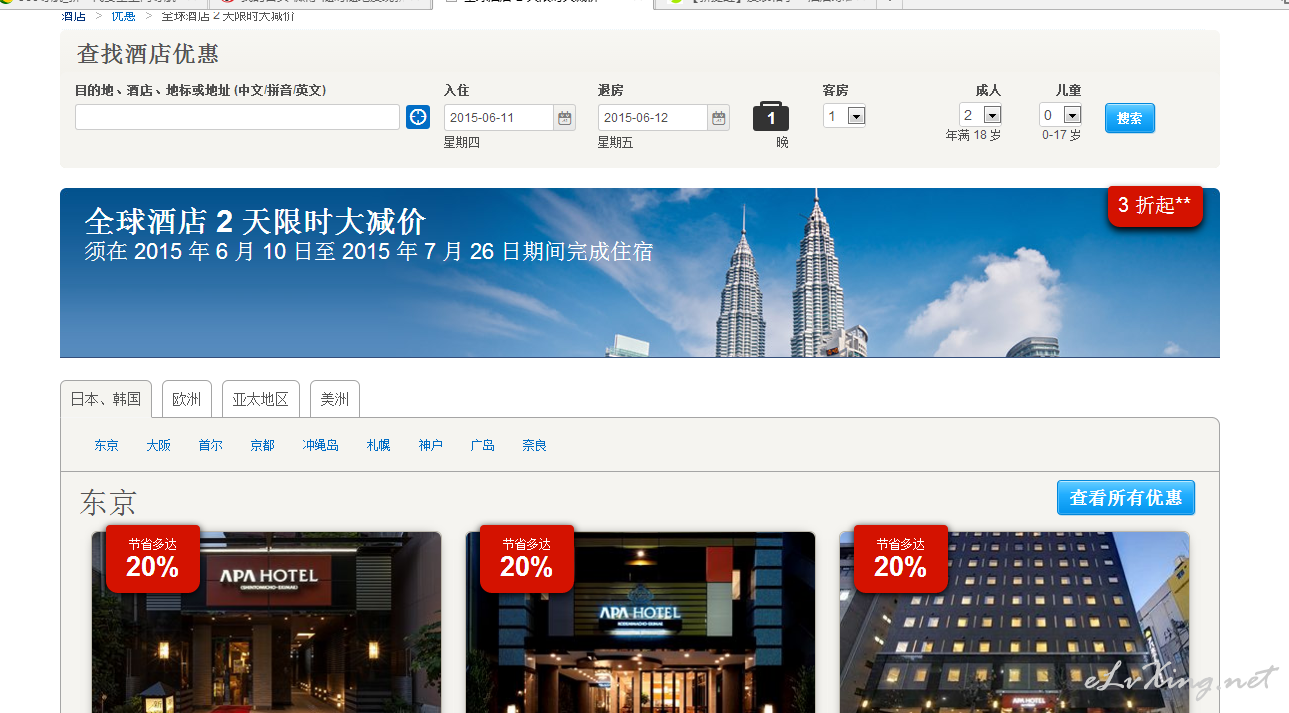1289x713 pixels.
Task: Open the 首尔 city link
Action: pos(210,446)
